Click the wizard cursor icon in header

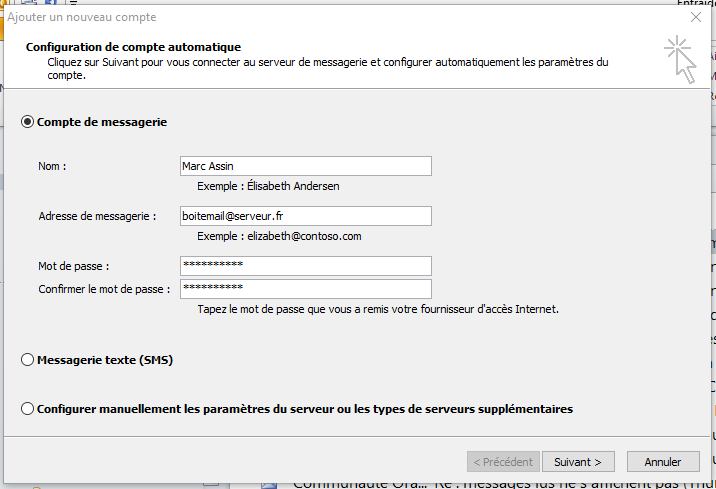pyautogui.click(x=679, y=57)
